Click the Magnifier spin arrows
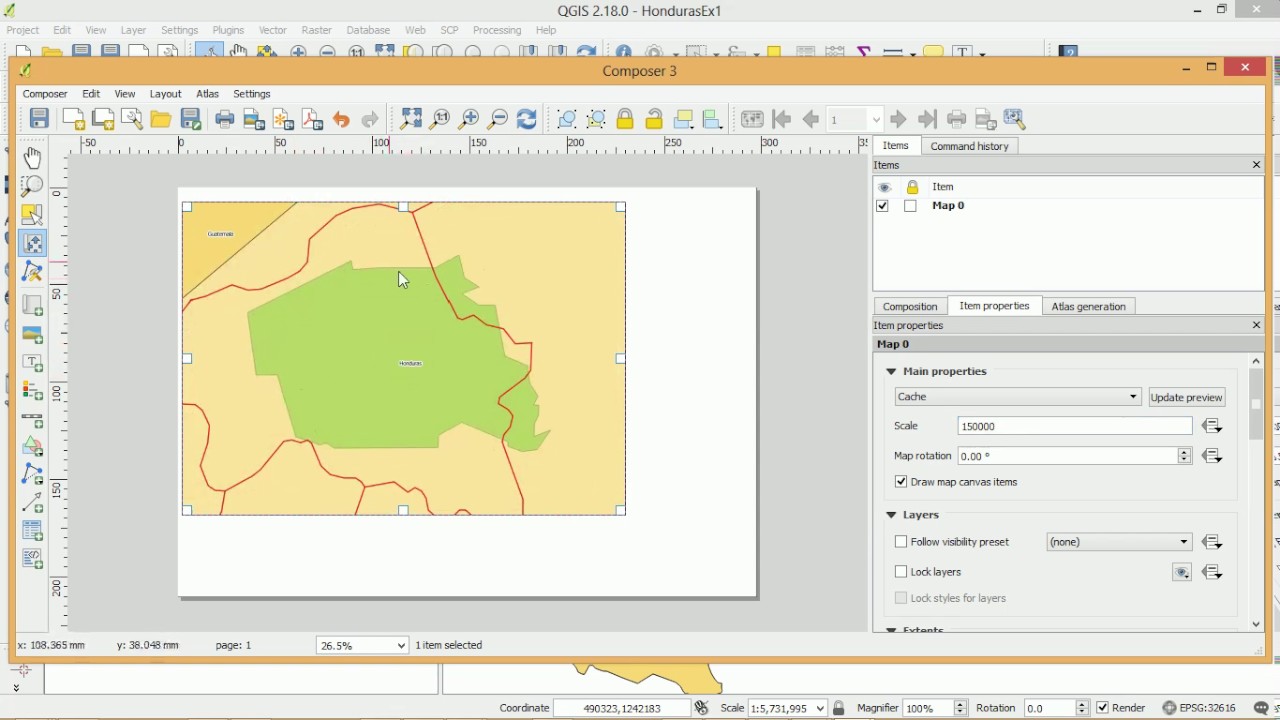The image size is (1280, 720). click(x=961, y=708)
